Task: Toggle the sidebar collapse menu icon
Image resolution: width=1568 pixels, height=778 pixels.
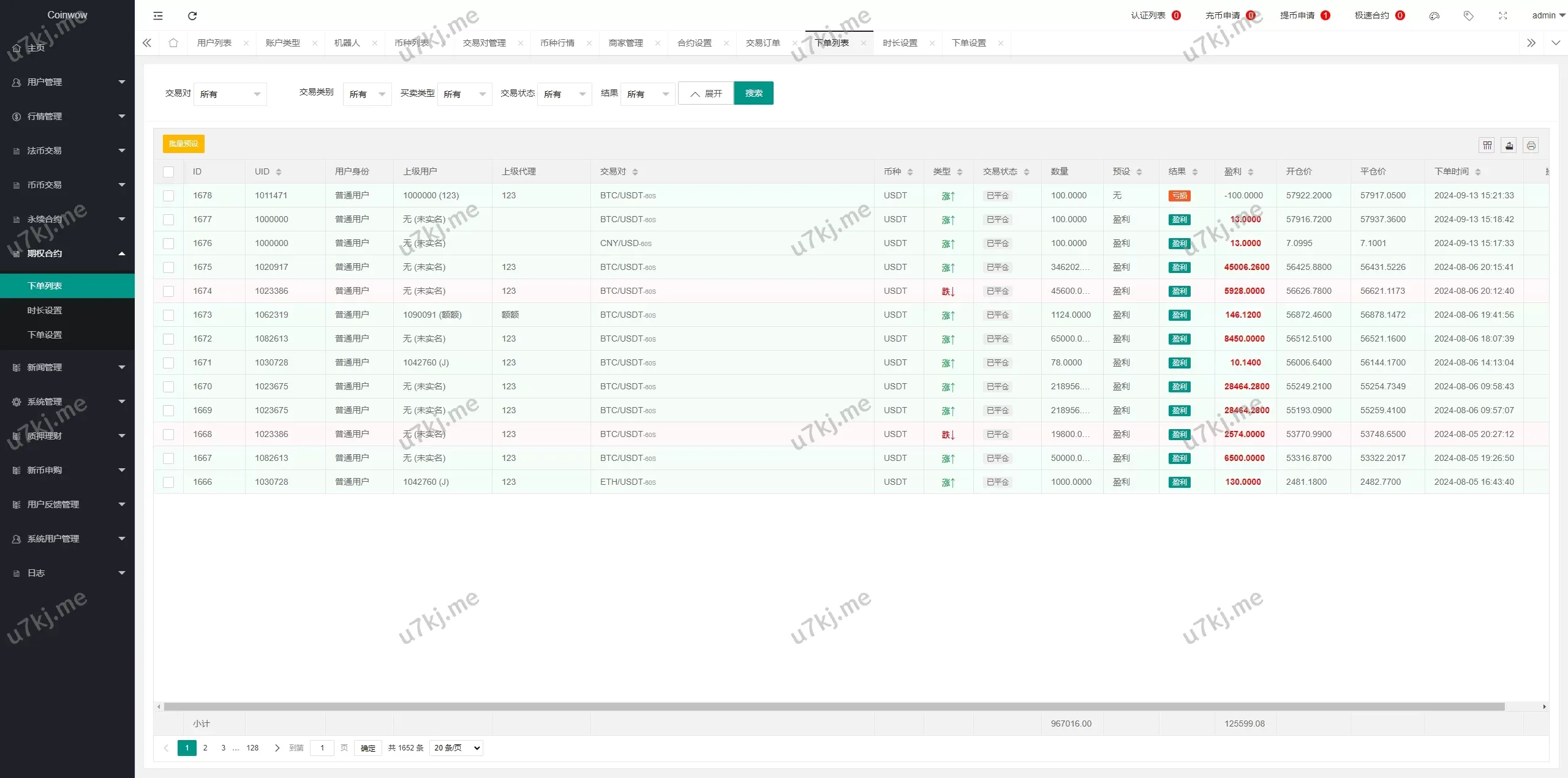Action: pos(158,16)
